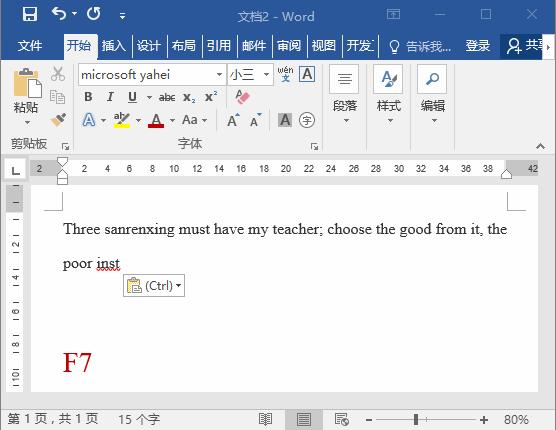556x430 pixels.
Task: Toggle underline formatting
Action: point(133,97)
